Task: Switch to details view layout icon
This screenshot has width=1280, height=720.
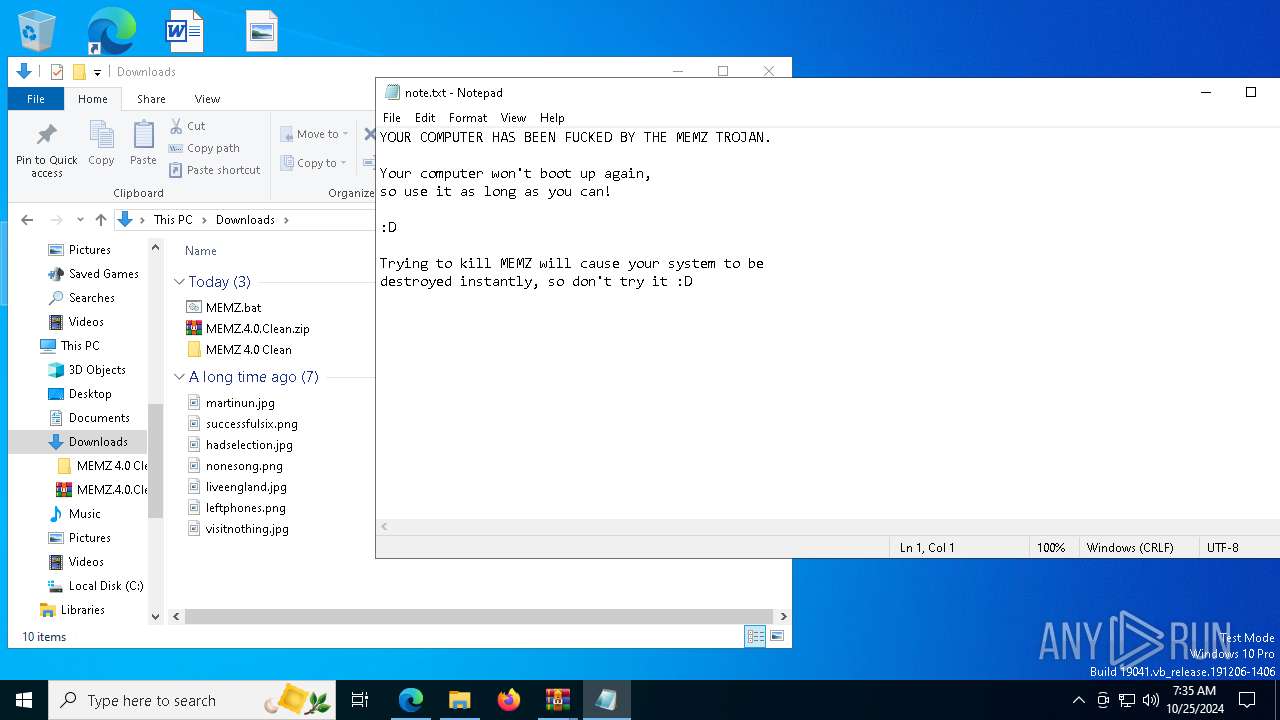Action: pos(755,636)
